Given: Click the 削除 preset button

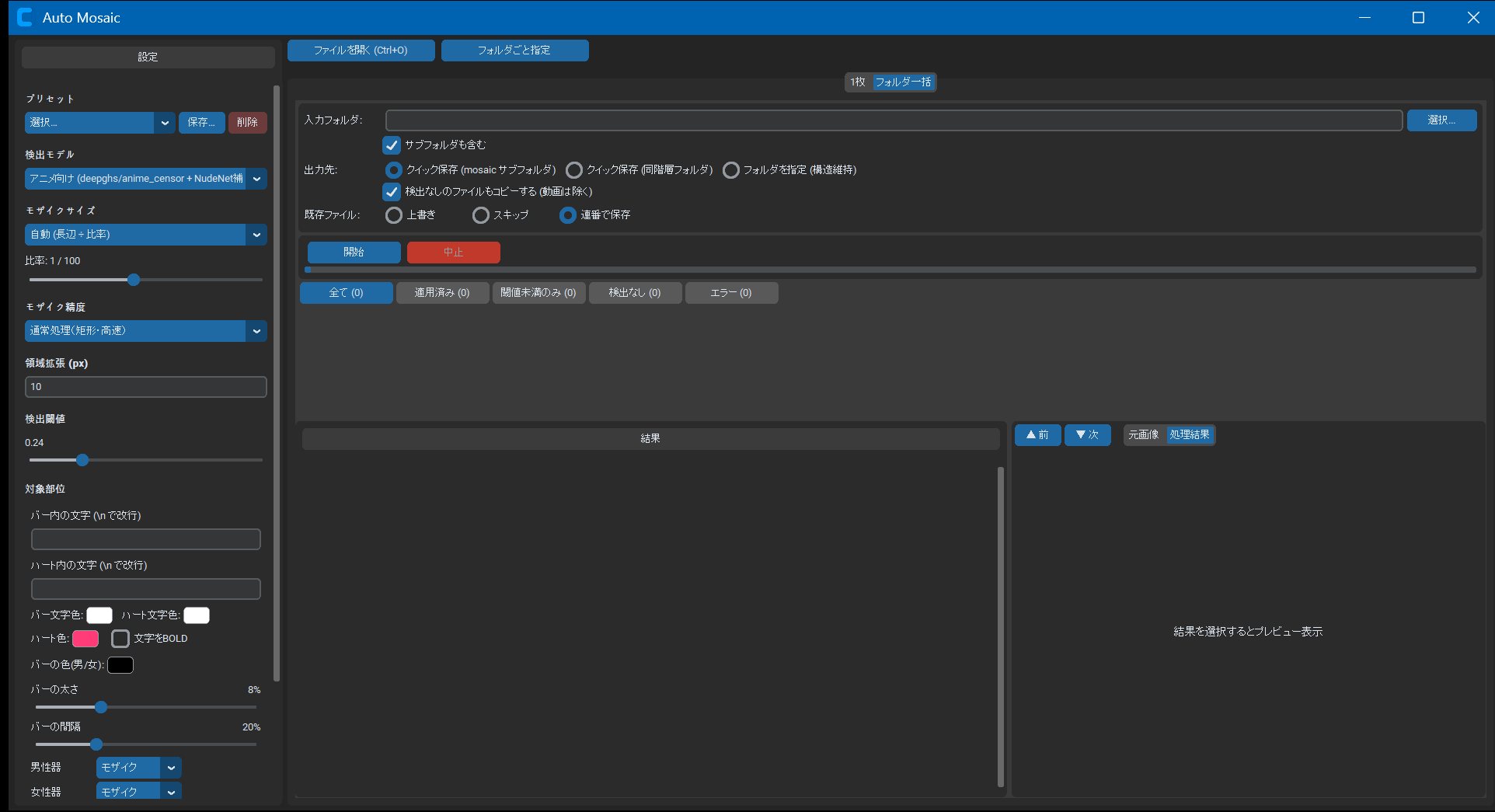Looking at the screenshot, I should 247,123.
